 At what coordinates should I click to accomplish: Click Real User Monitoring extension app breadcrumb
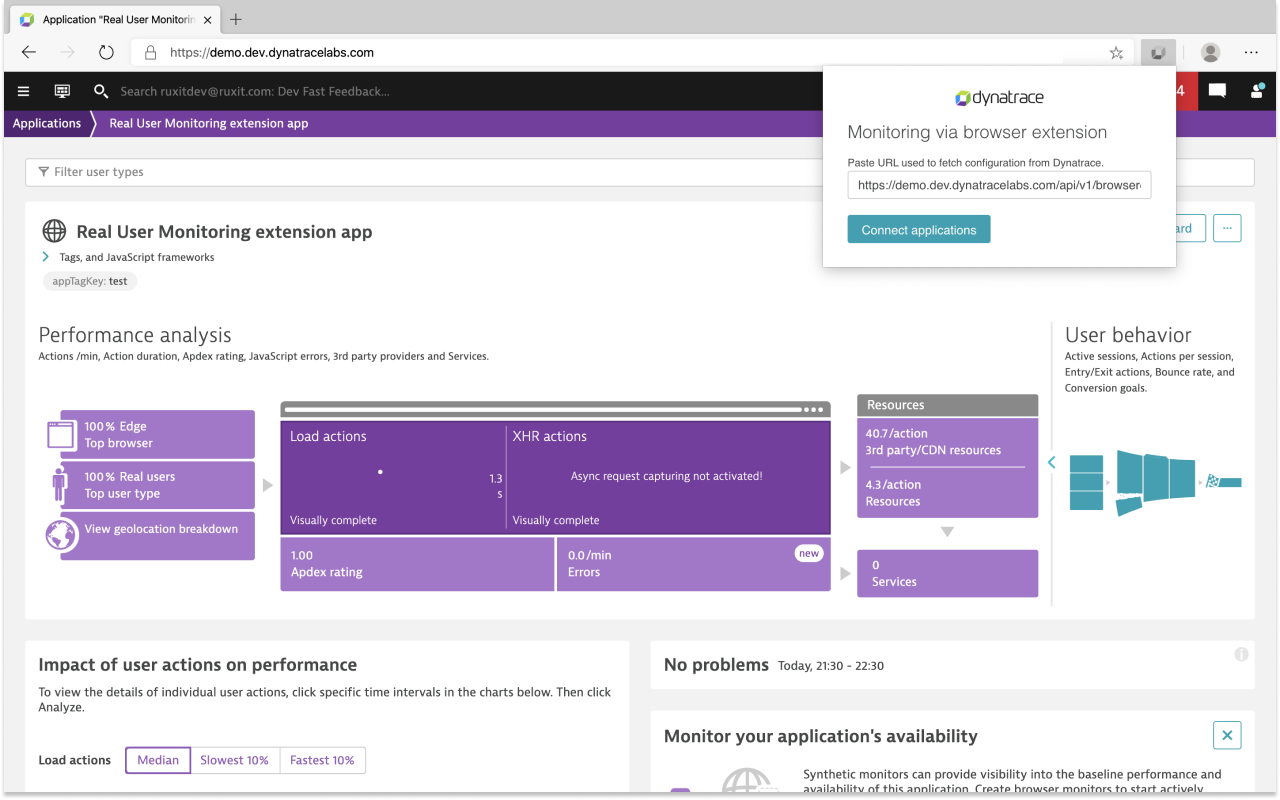point(208,124)
